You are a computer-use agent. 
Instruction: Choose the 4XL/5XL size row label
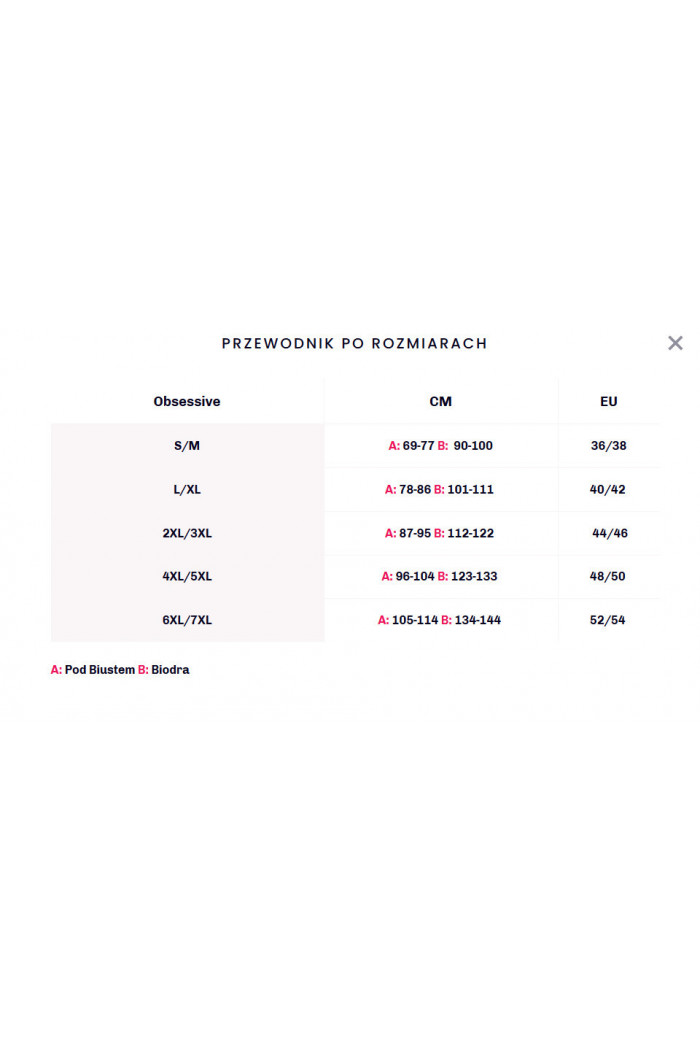[187, 576]
